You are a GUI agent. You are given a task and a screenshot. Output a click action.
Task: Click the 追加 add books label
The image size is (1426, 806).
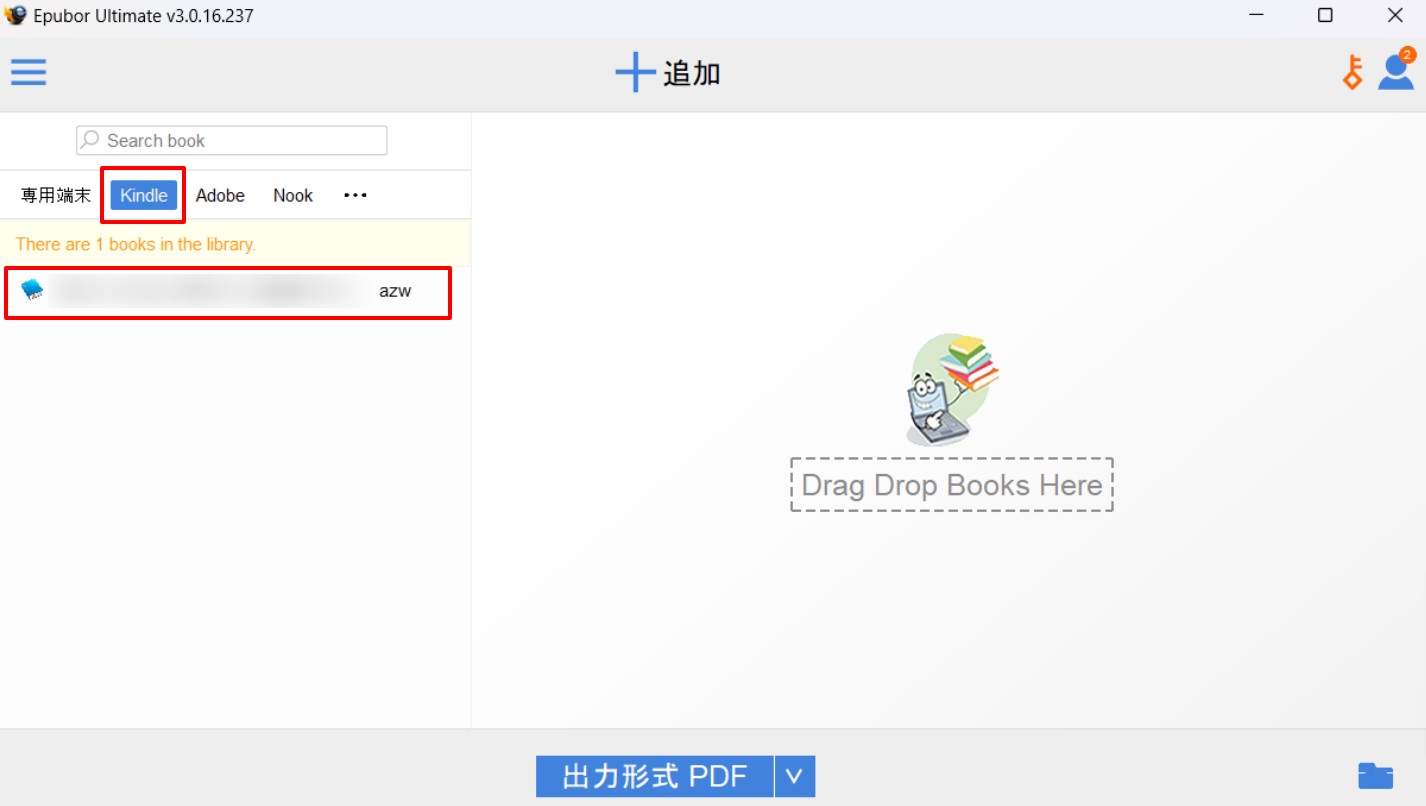(692, 73)
